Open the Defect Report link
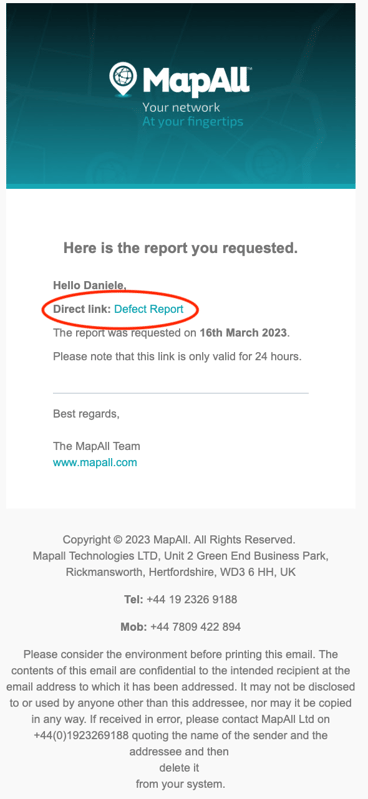This screenshot has width=368, height=799. (148, 309)
